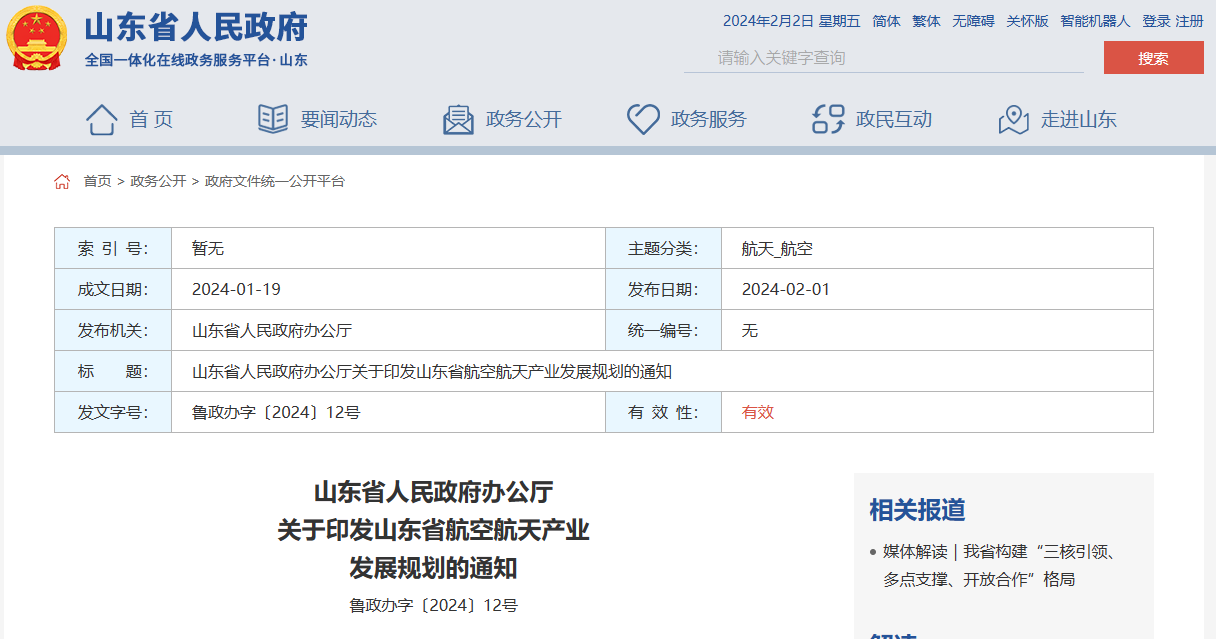
Task: Click the house icon beside 首页 navigation
Action: click(x=102, y=119)
